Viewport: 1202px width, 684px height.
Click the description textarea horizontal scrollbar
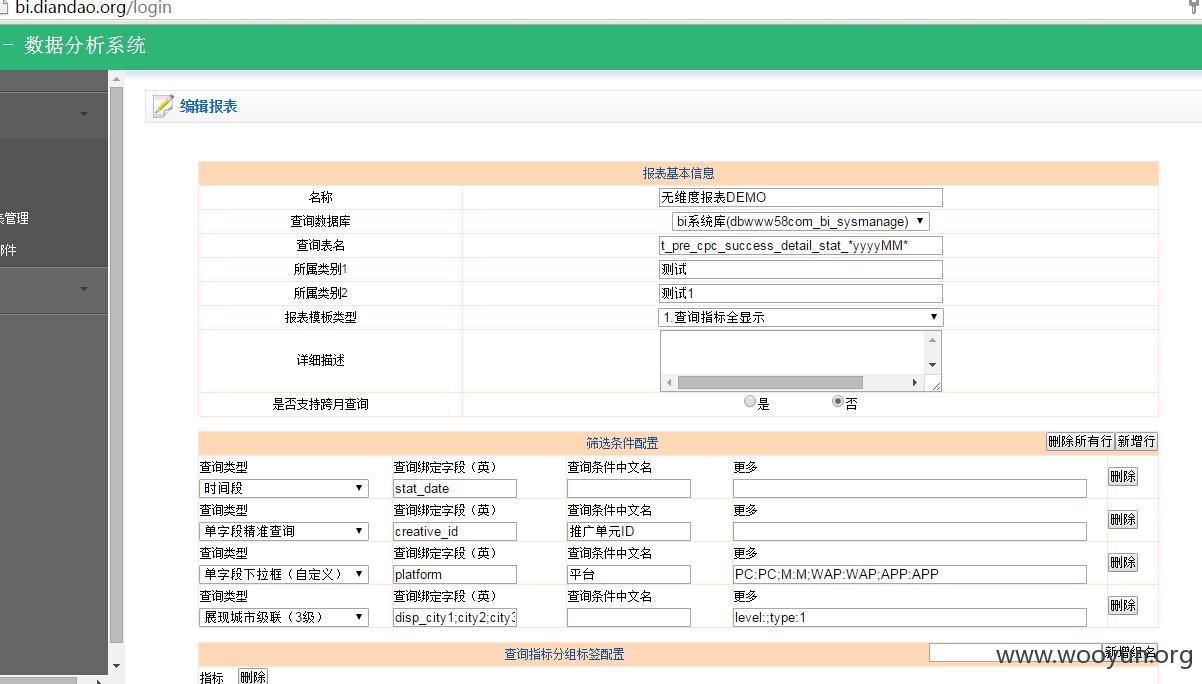tap(770, 382)
